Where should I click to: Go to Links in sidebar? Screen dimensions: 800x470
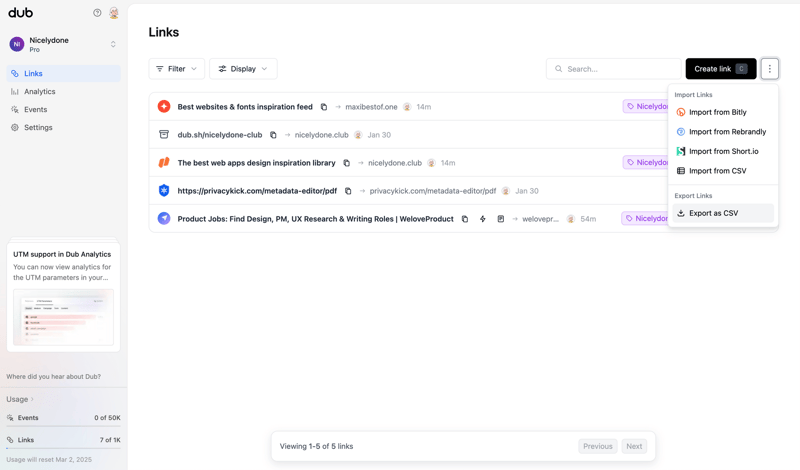coord(64,73)
